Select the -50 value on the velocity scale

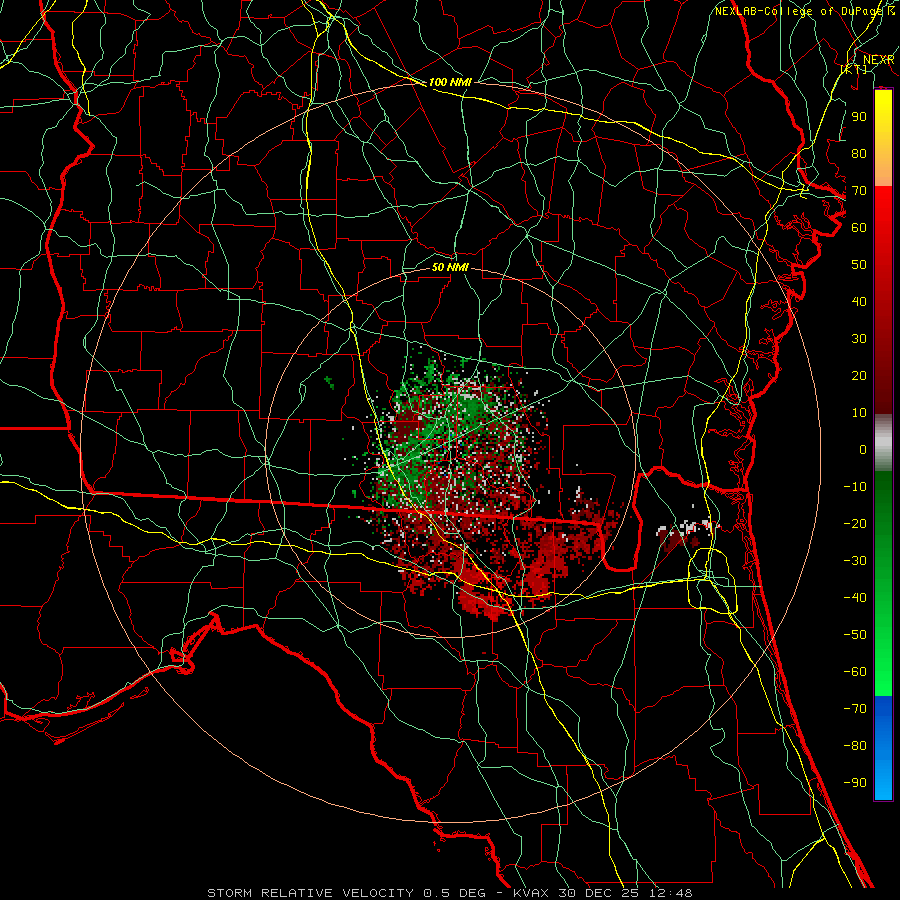855,635
